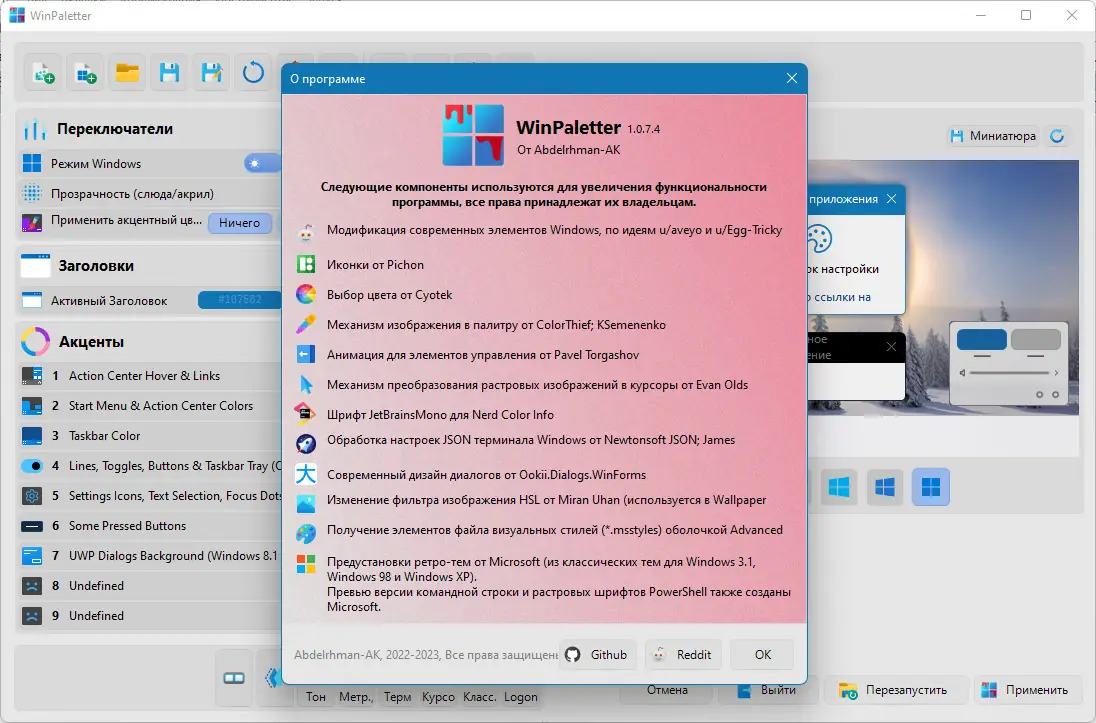Click Выйти to exit WinPaletter
1096x723 pixels.
766,690
